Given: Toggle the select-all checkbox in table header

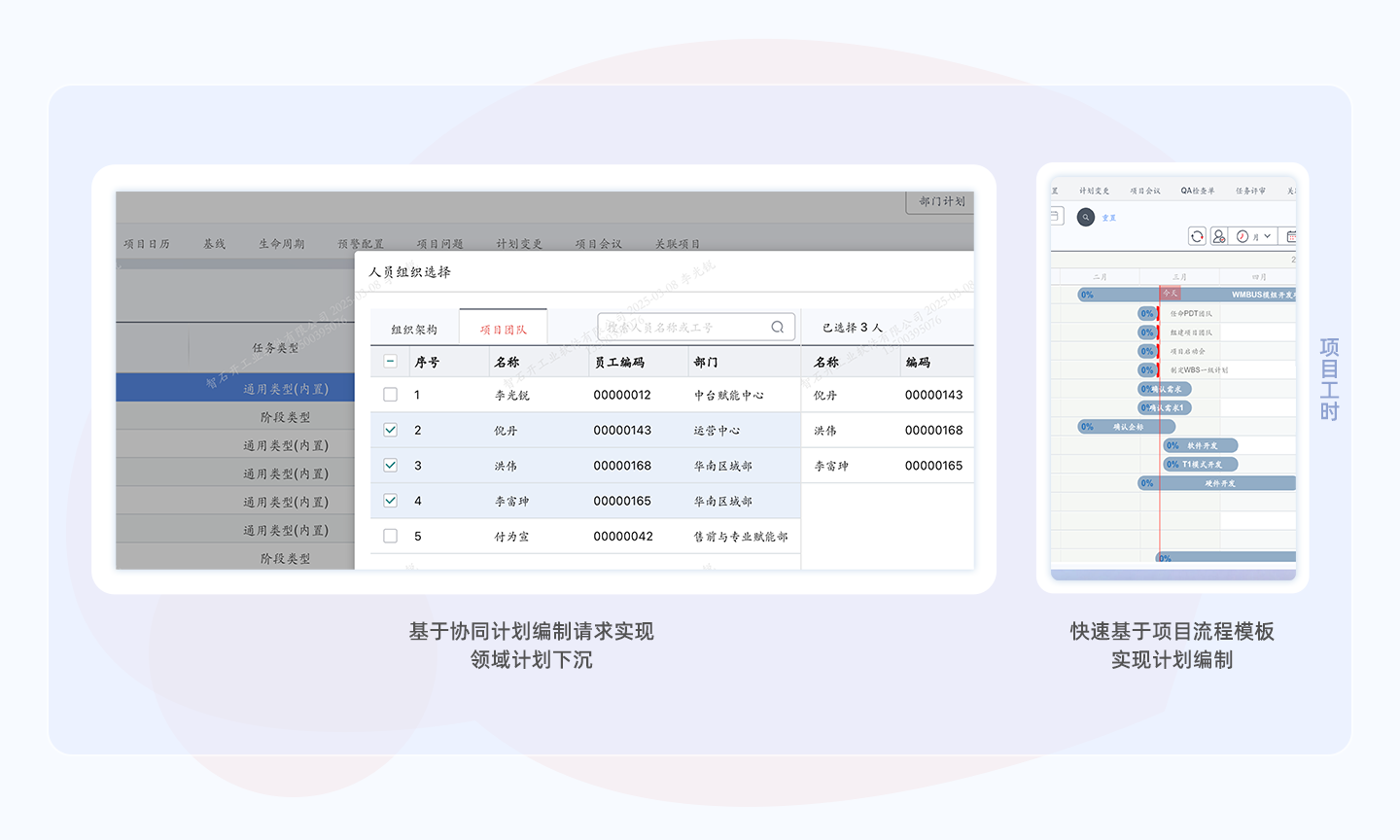Looking at the screenshot, I should 390,362.
